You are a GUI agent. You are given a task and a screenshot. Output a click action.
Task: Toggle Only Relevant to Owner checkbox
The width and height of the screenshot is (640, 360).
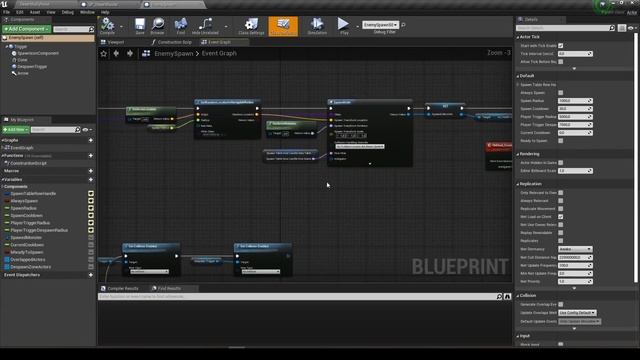coord(560,193)
